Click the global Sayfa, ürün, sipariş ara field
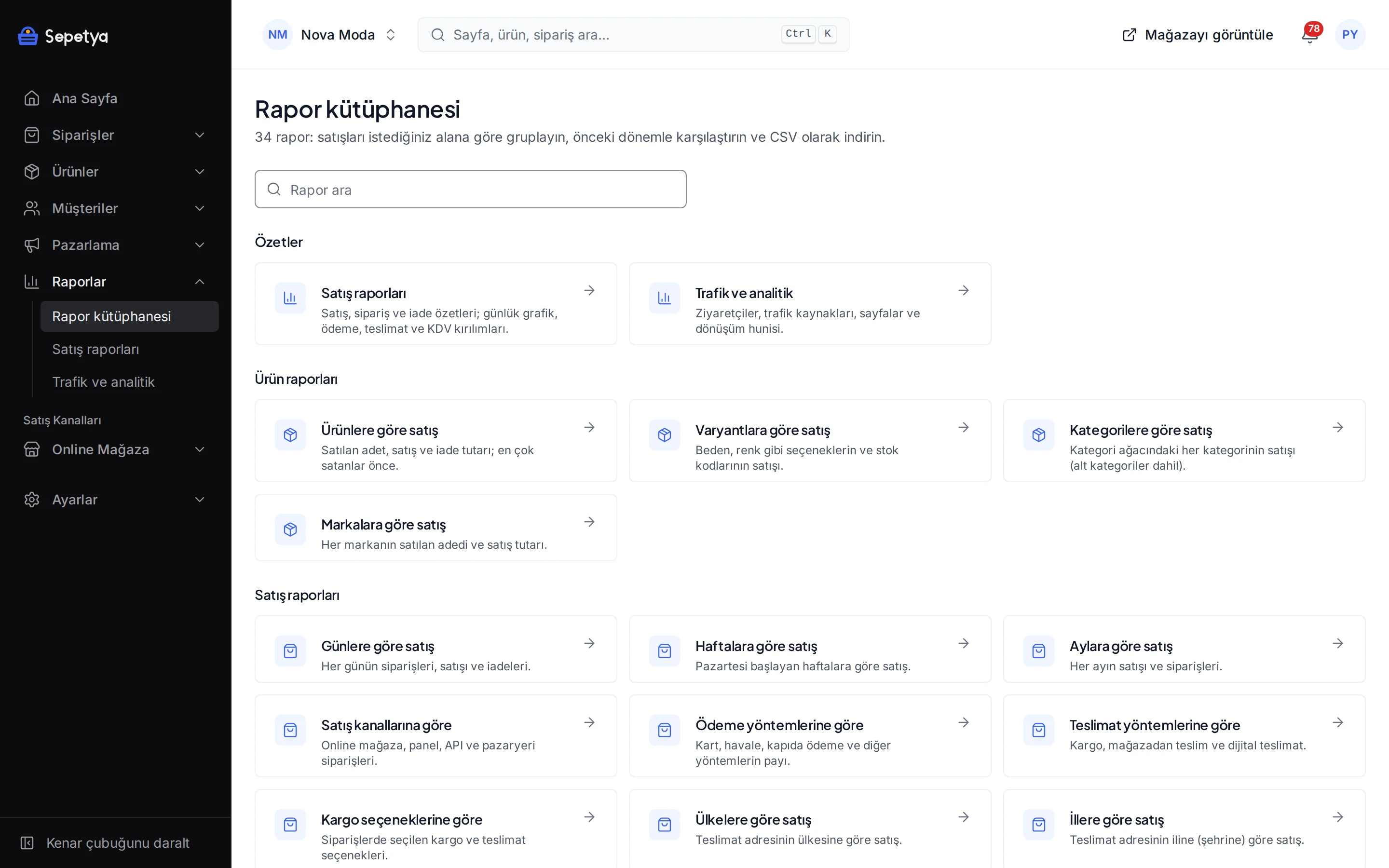This screenshot has height=868, width=1389. point(633,34)
